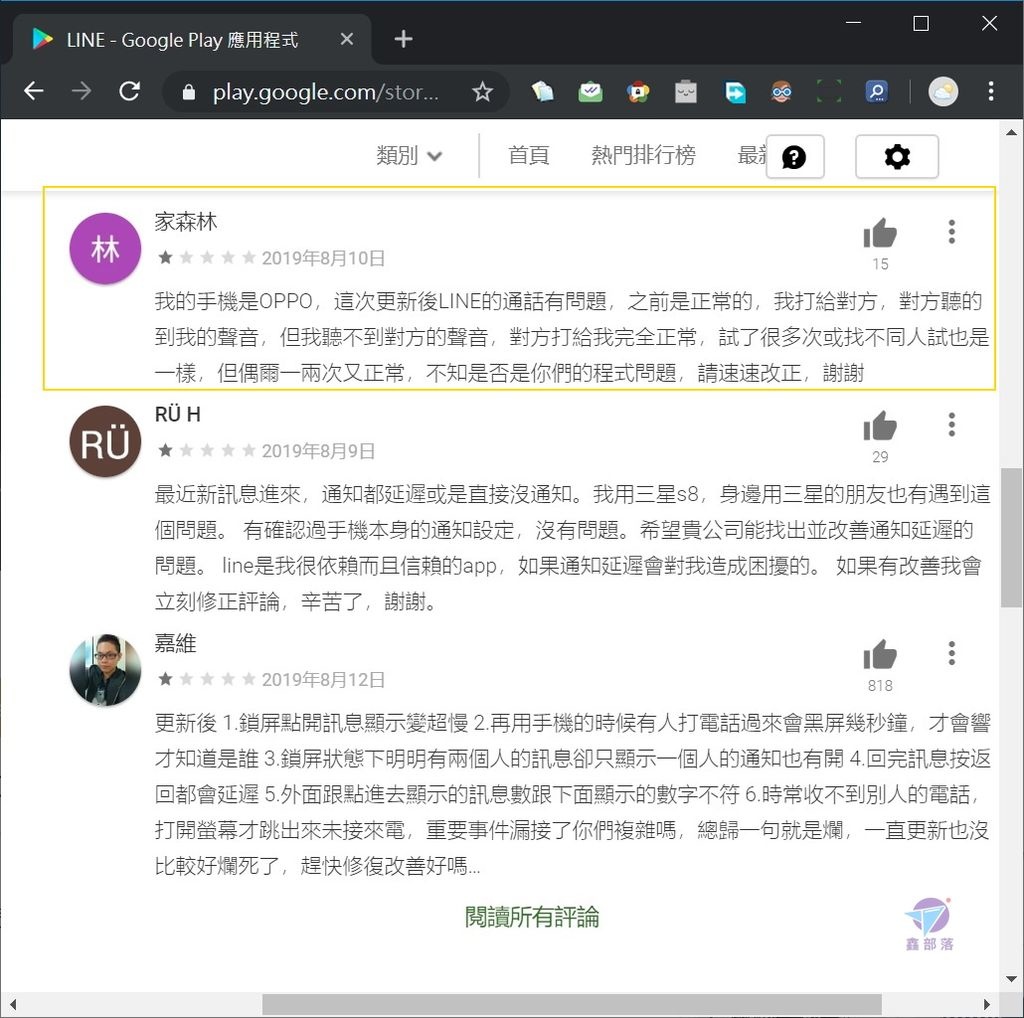Click the help question mark button
Image resolution: width=1024 pixels, height=1018 pixels.
tap(795, 157)
